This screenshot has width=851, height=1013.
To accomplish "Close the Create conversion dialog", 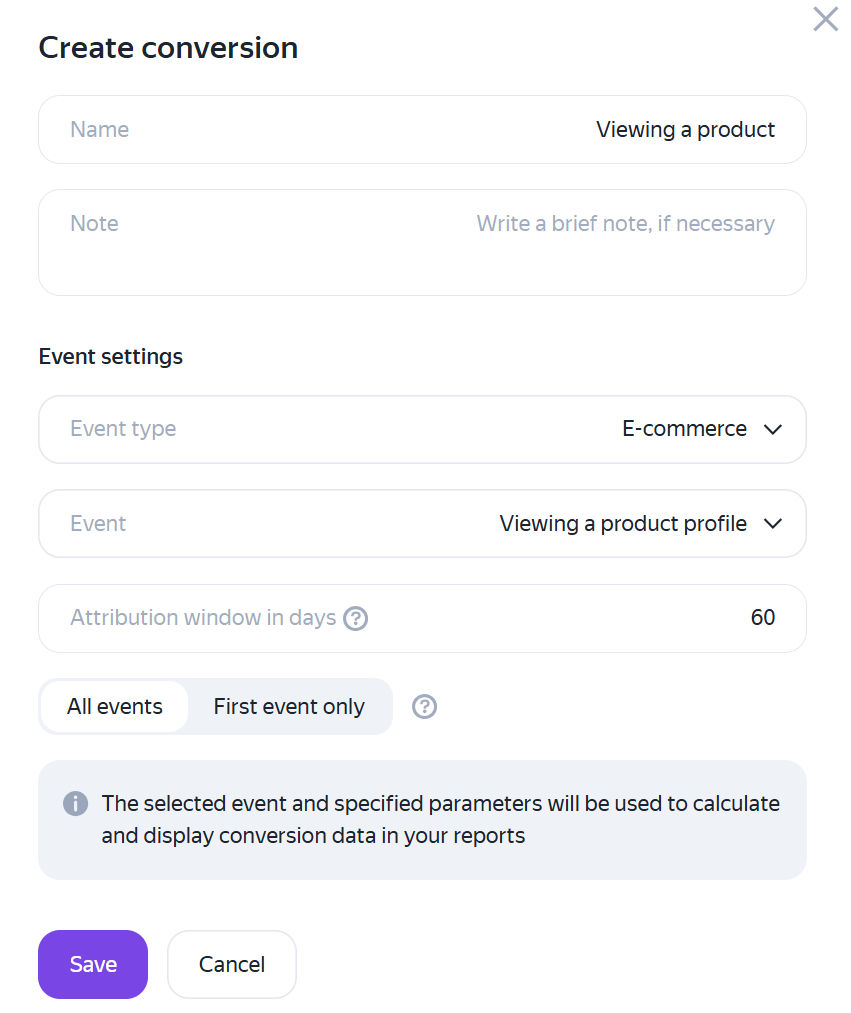I will pyautogui.click(x=825, y=19).
